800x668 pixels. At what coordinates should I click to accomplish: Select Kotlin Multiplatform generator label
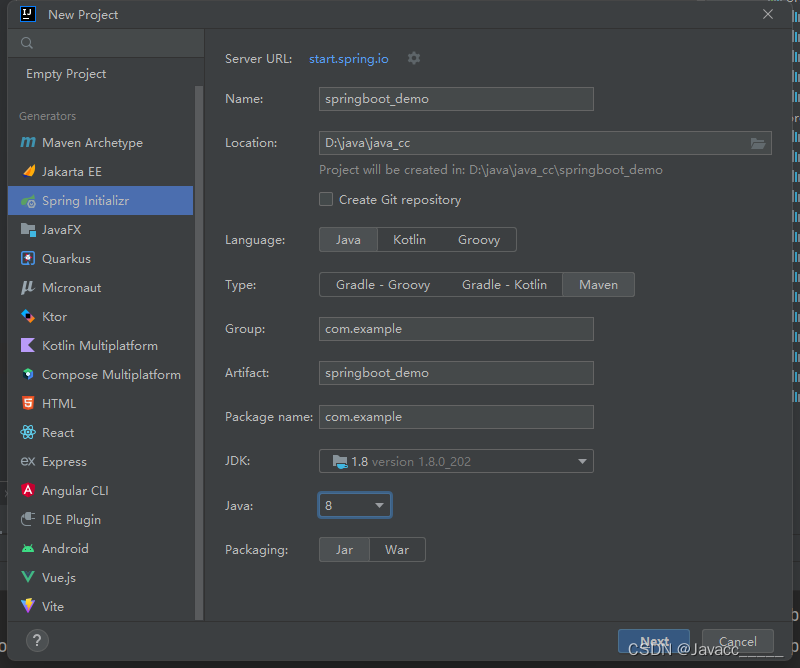tap(100, 346)
